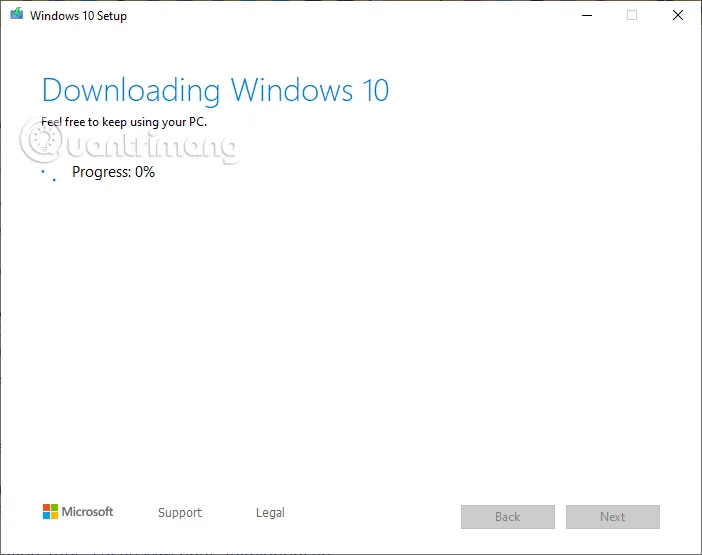Image resolution: width=702 pixels, height=555 pixels.
Task: Click the disabled Back button
Action: (x=508, y=517)
